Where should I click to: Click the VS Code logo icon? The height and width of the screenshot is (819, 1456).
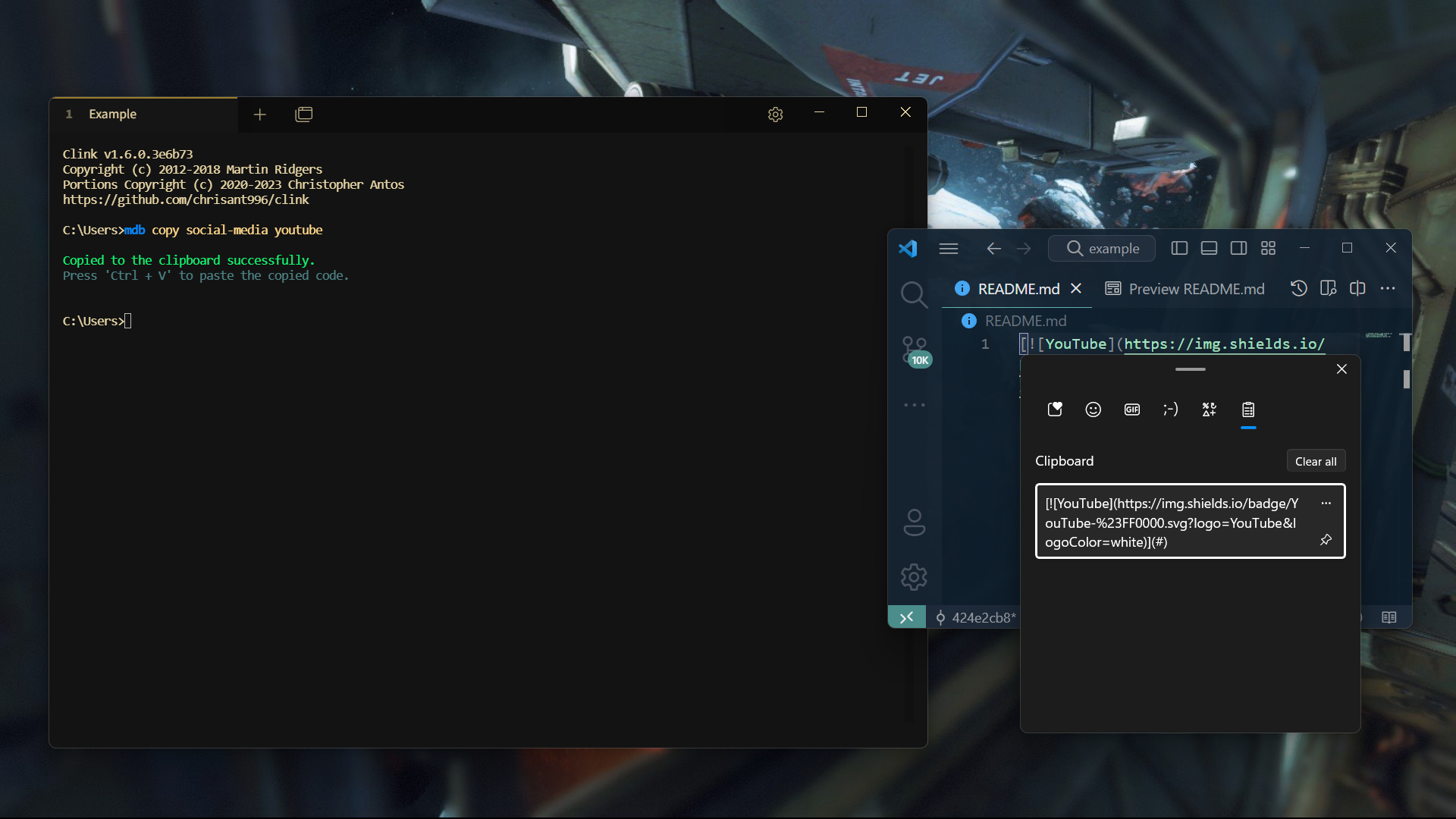pos(908,248)
